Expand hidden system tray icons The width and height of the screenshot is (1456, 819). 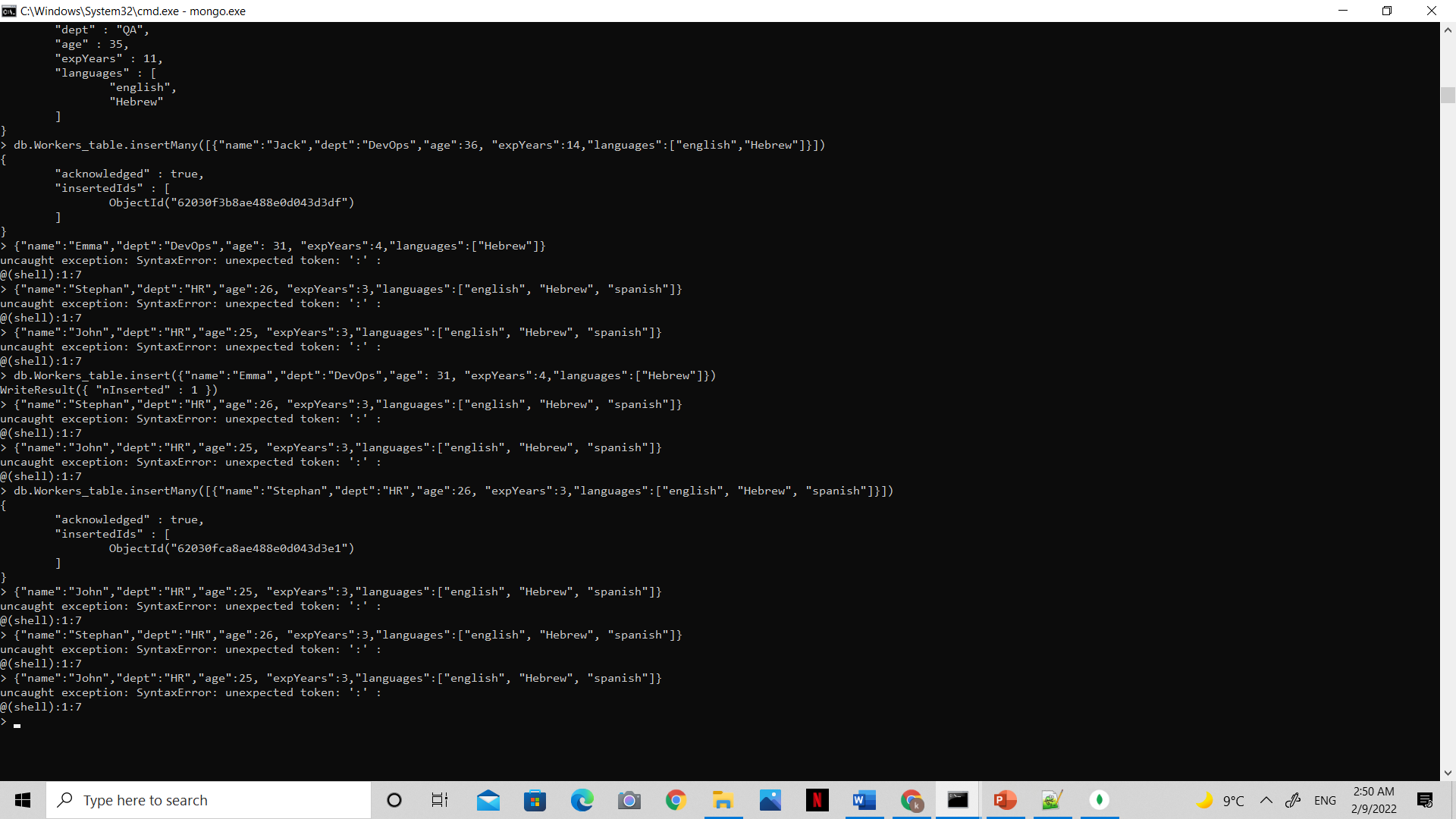pos(1266,800)
